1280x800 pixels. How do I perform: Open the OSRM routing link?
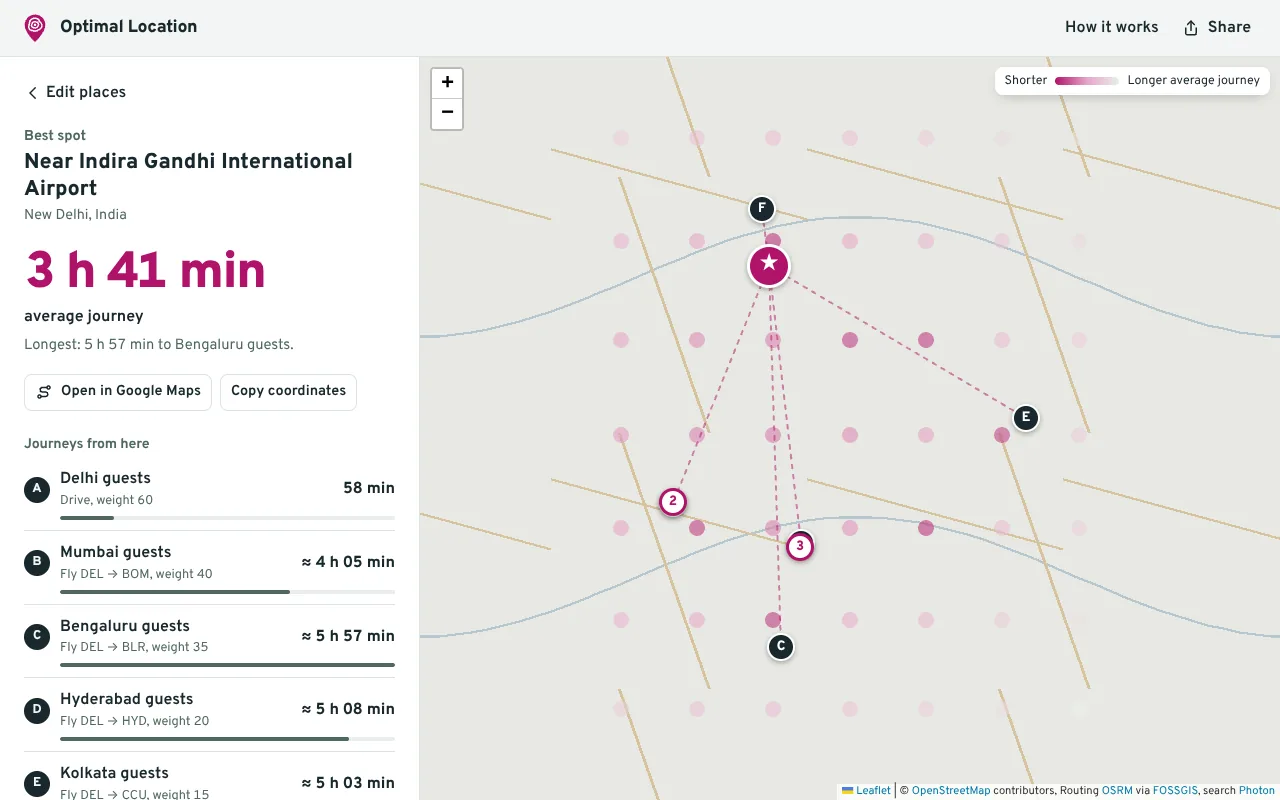tap(1117, 790)
